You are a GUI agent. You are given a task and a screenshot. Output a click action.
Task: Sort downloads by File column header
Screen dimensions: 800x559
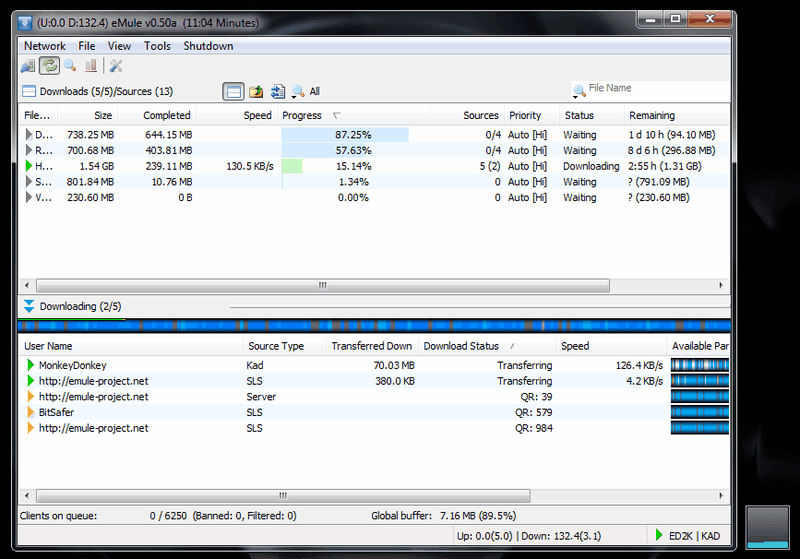coord(38,115)
